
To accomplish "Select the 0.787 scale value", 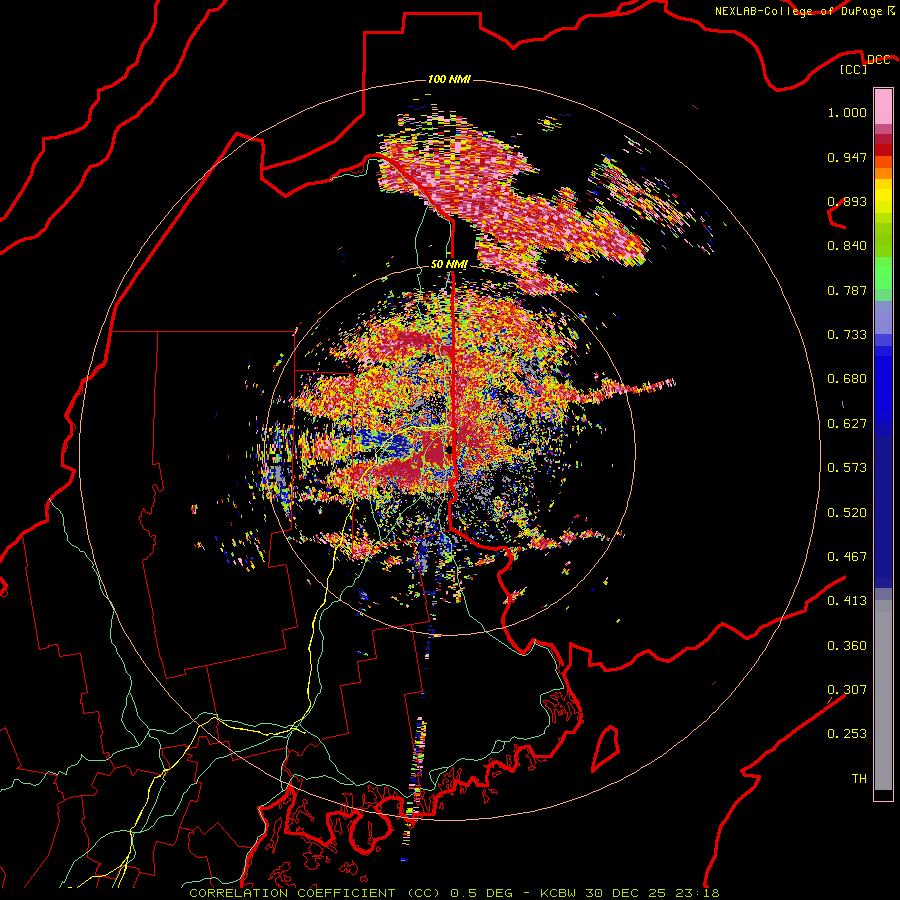I will click(847, 290).
